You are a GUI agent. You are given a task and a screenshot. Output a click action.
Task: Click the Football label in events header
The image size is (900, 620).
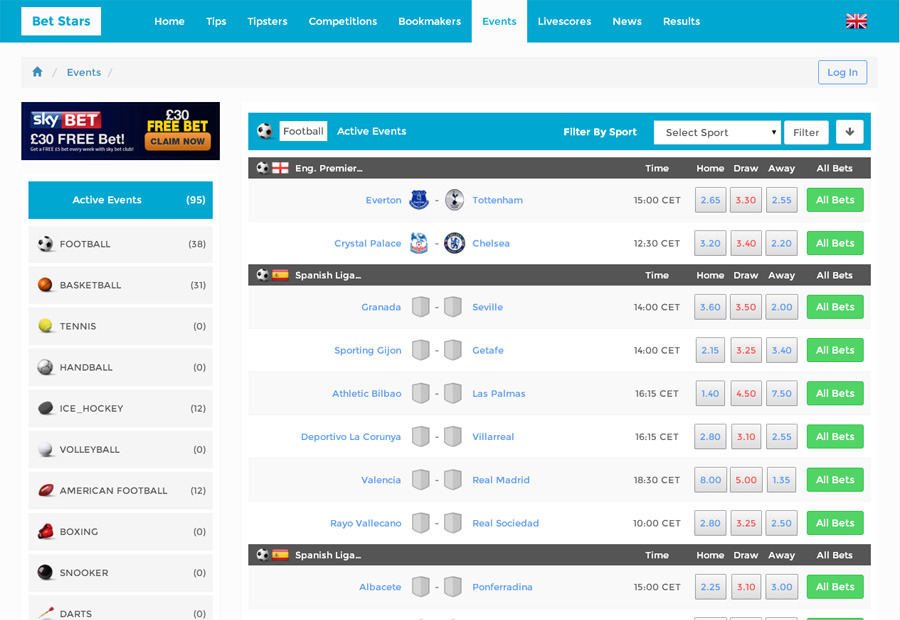(303, 131)
